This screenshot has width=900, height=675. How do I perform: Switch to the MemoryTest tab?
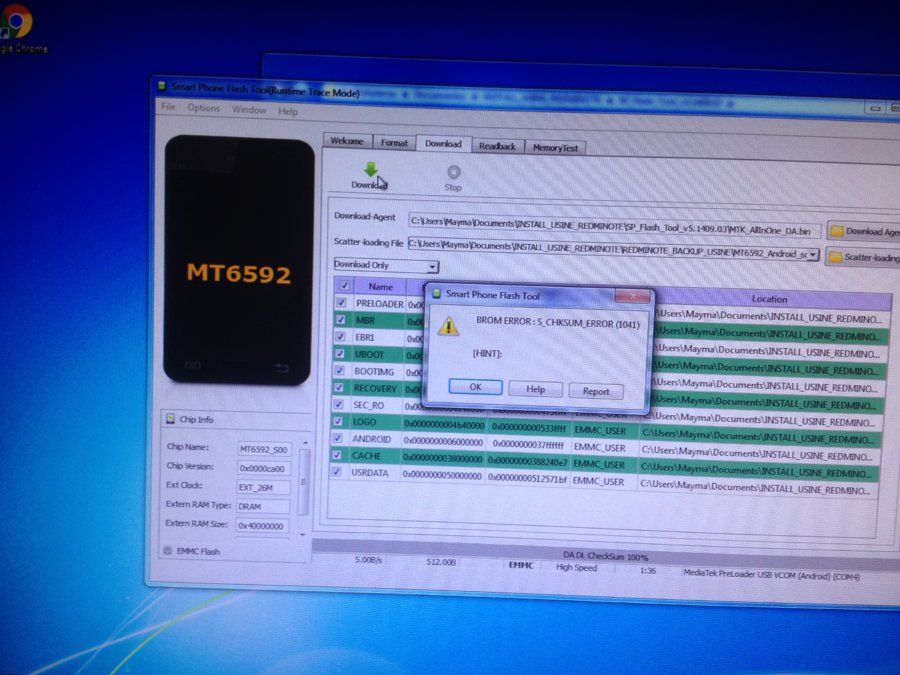(555, 148)
